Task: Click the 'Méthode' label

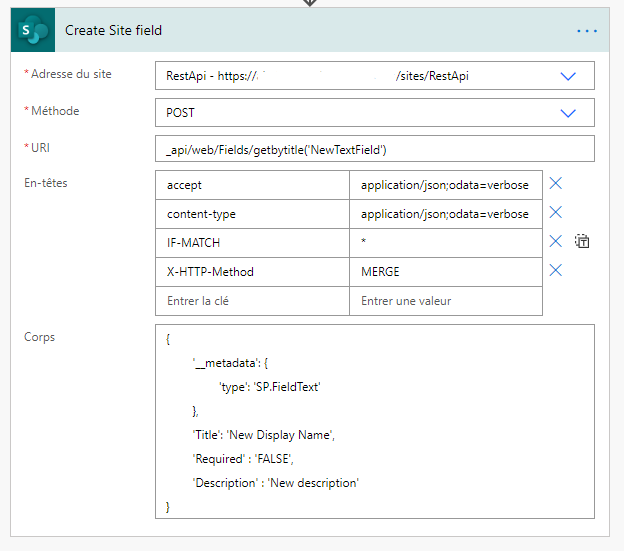Action: 55,111
